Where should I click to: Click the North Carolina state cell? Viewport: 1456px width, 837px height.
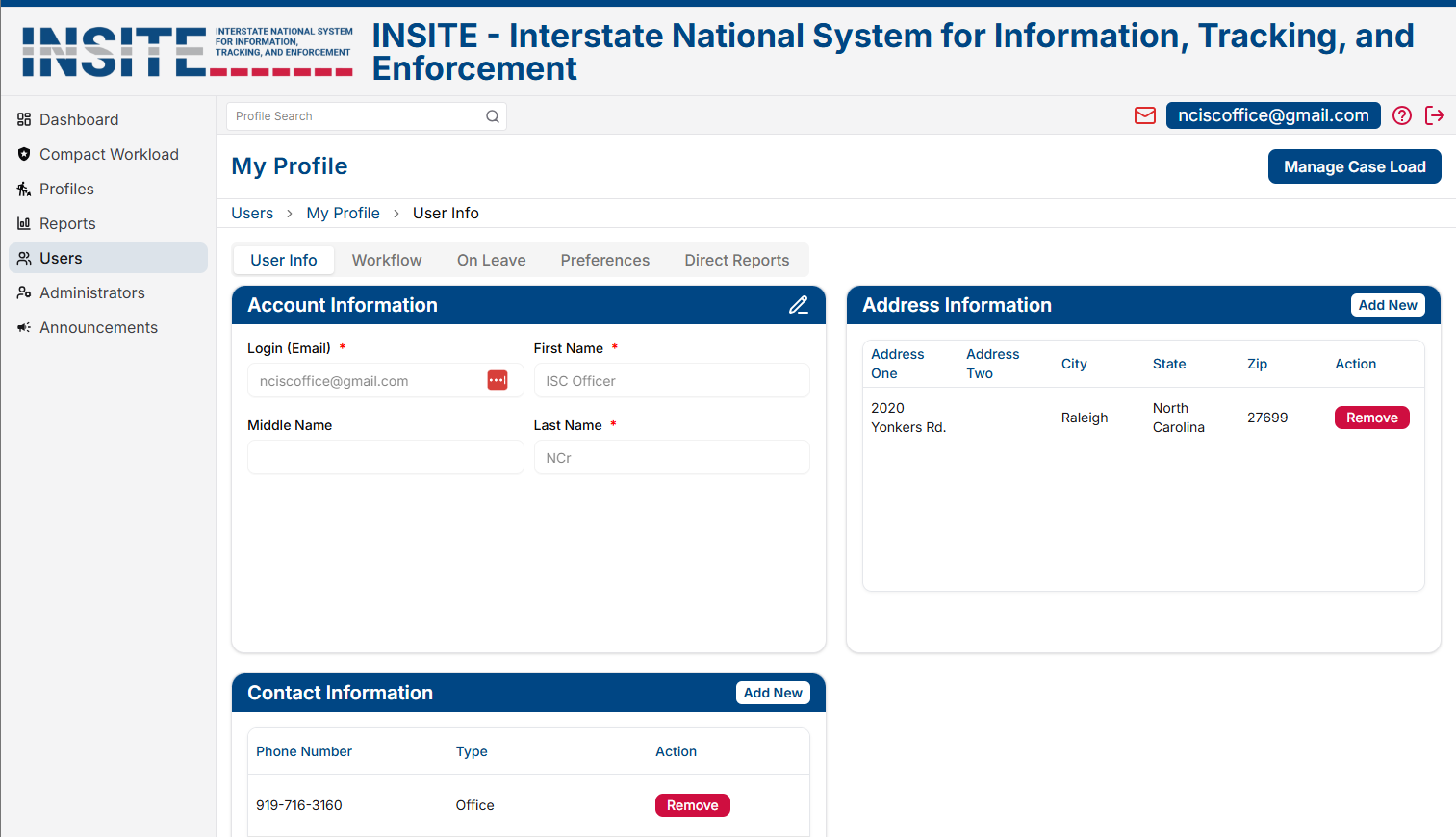pyautogui.click(x=1179, y=418)
